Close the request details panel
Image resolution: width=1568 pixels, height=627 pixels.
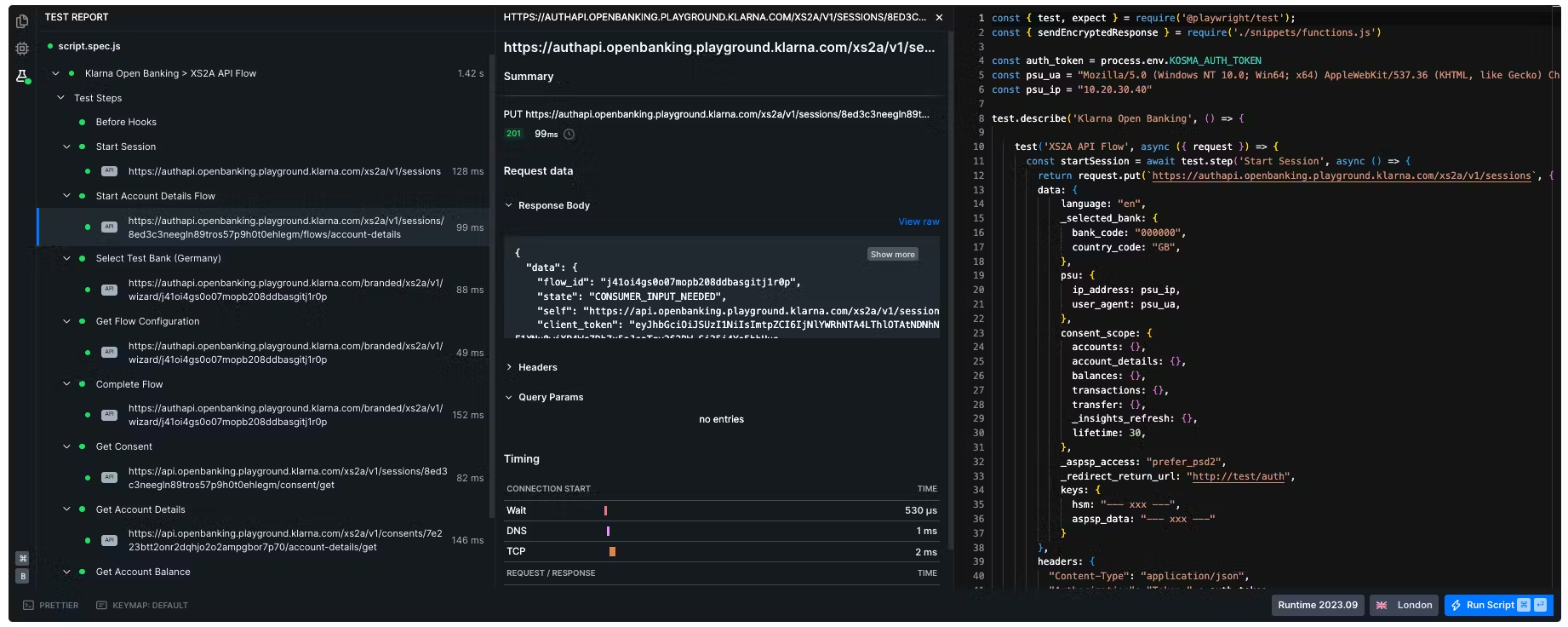coord(939,17)
